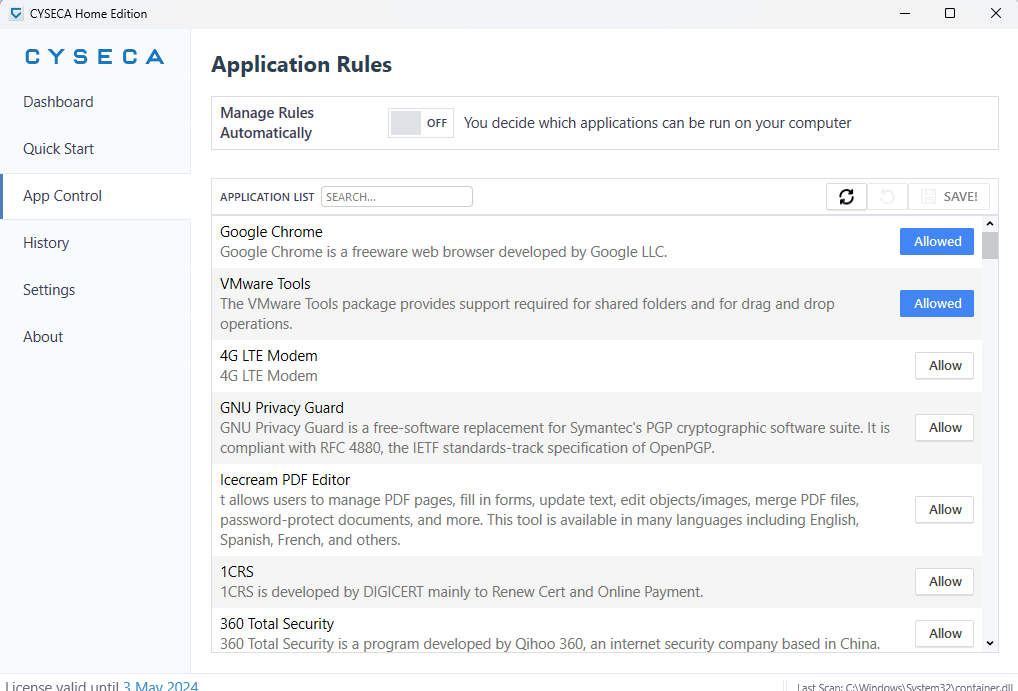1018x691 pixels.
Task: Click the undo changes icon
Action: click(x=887, y=197)
